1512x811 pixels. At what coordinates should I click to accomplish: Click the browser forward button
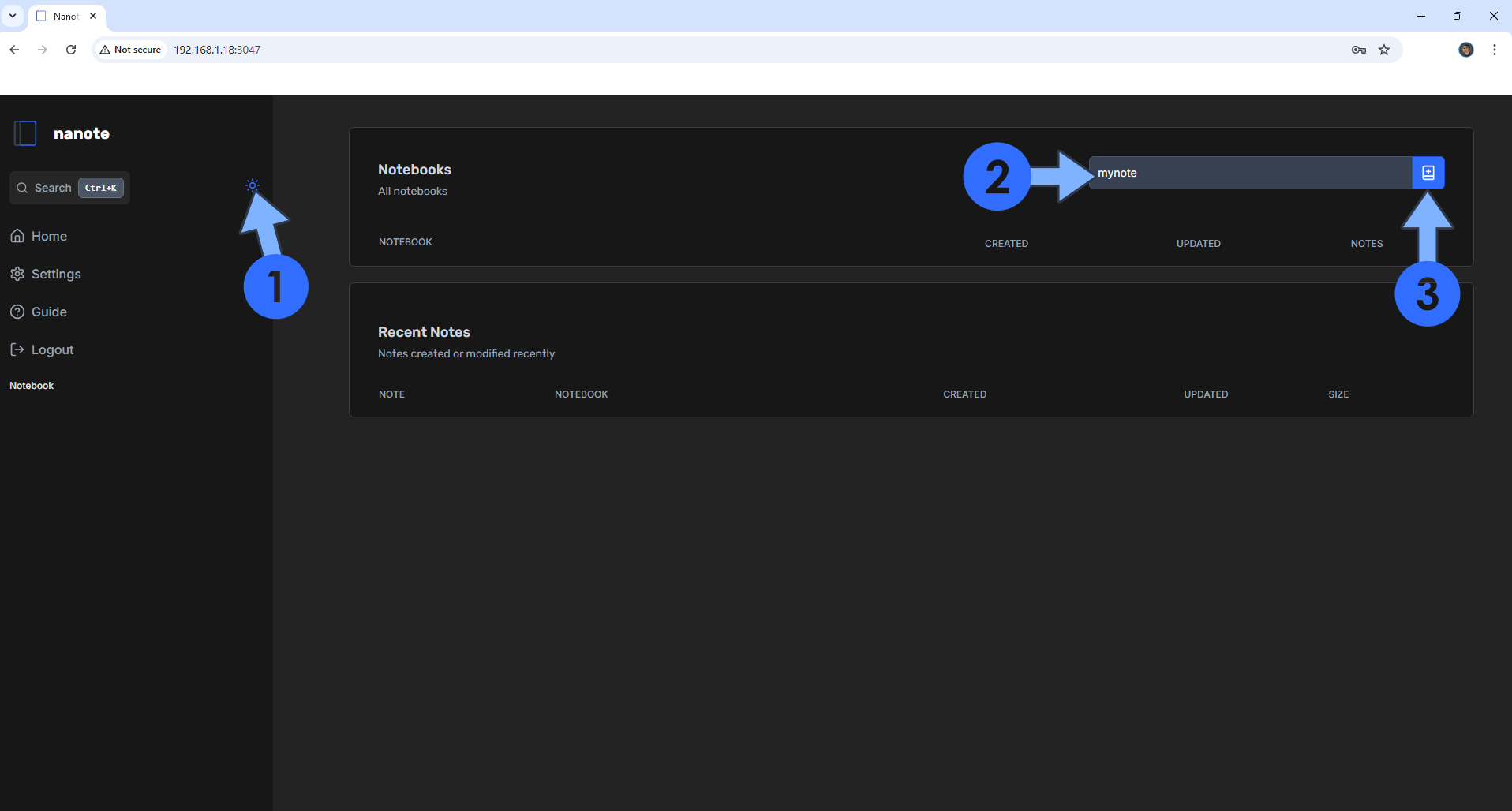point(43,50)
